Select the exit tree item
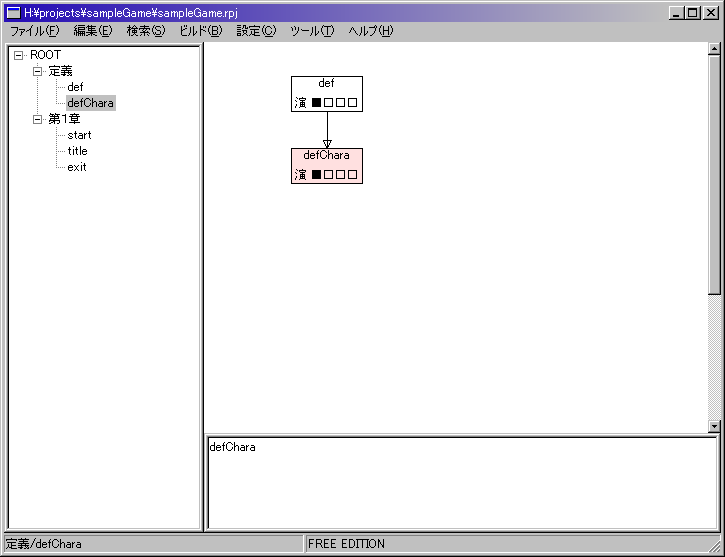Screen dimensions: 725x557 [x=77, y=167]
